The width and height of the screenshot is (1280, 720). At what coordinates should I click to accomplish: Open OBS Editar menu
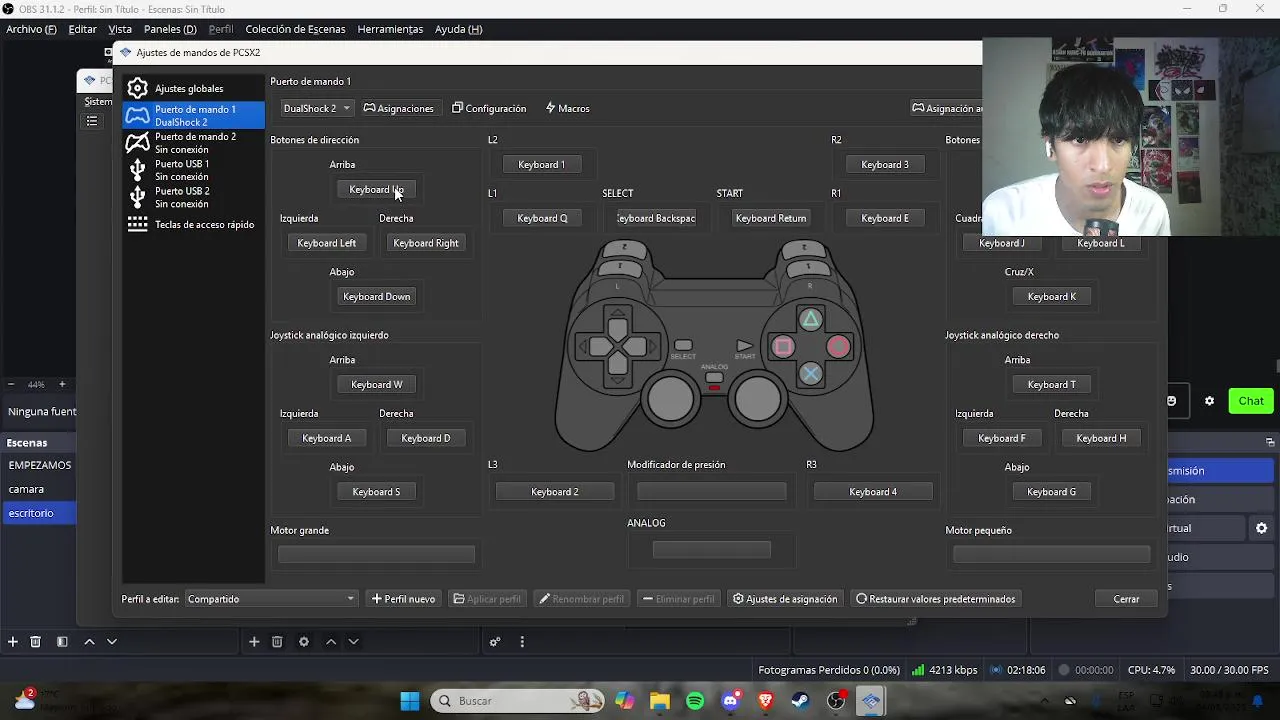(x=82, y=29)
